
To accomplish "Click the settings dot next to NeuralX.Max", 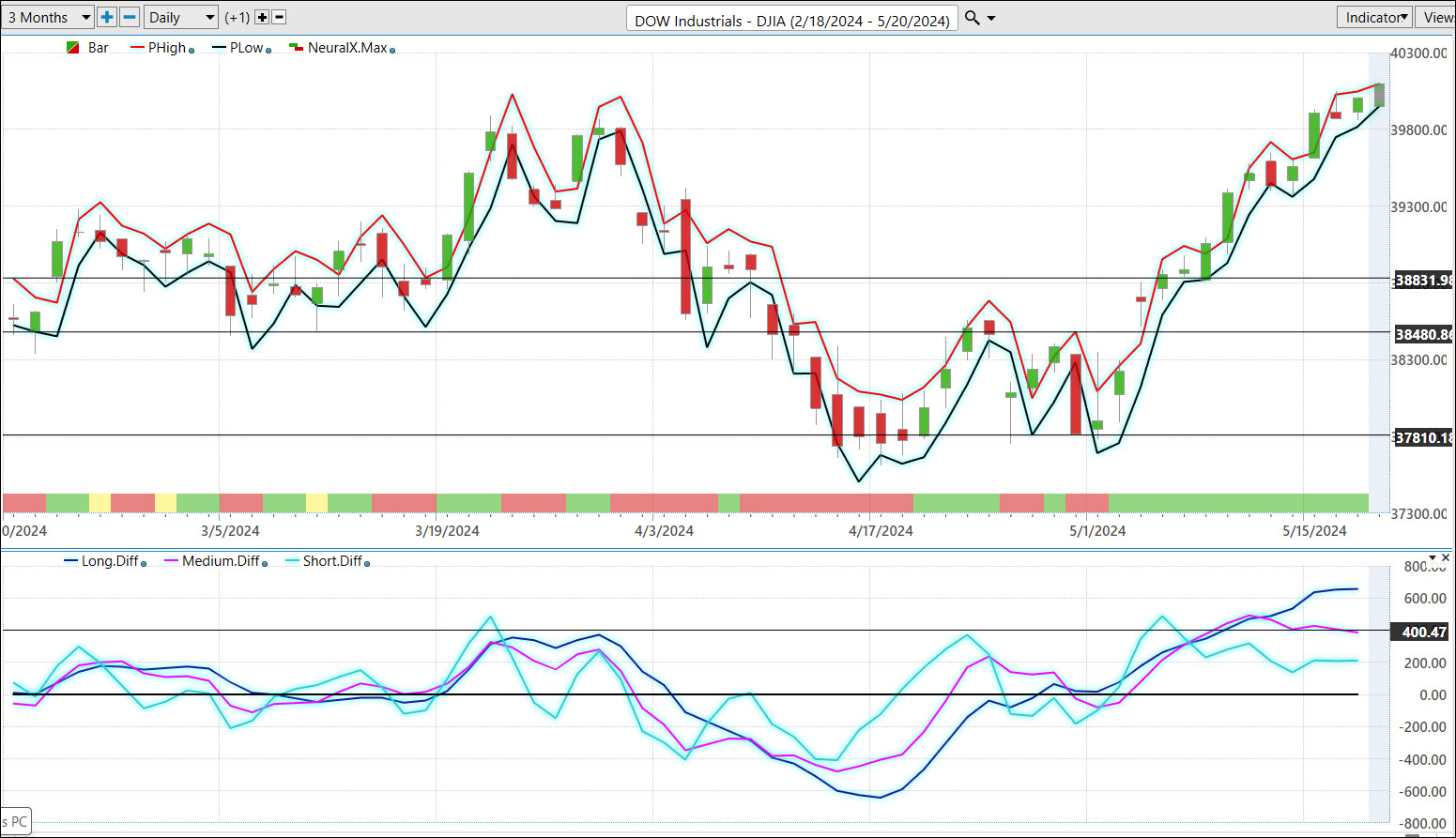I will click(392, 51).
